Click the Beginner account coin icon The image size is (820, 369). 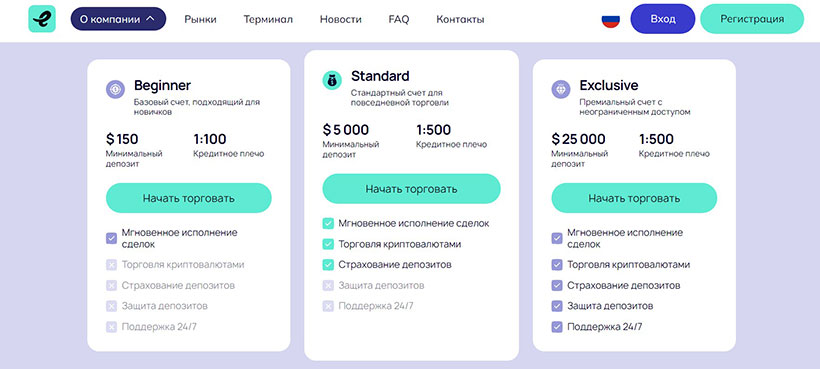coord(116,89)
